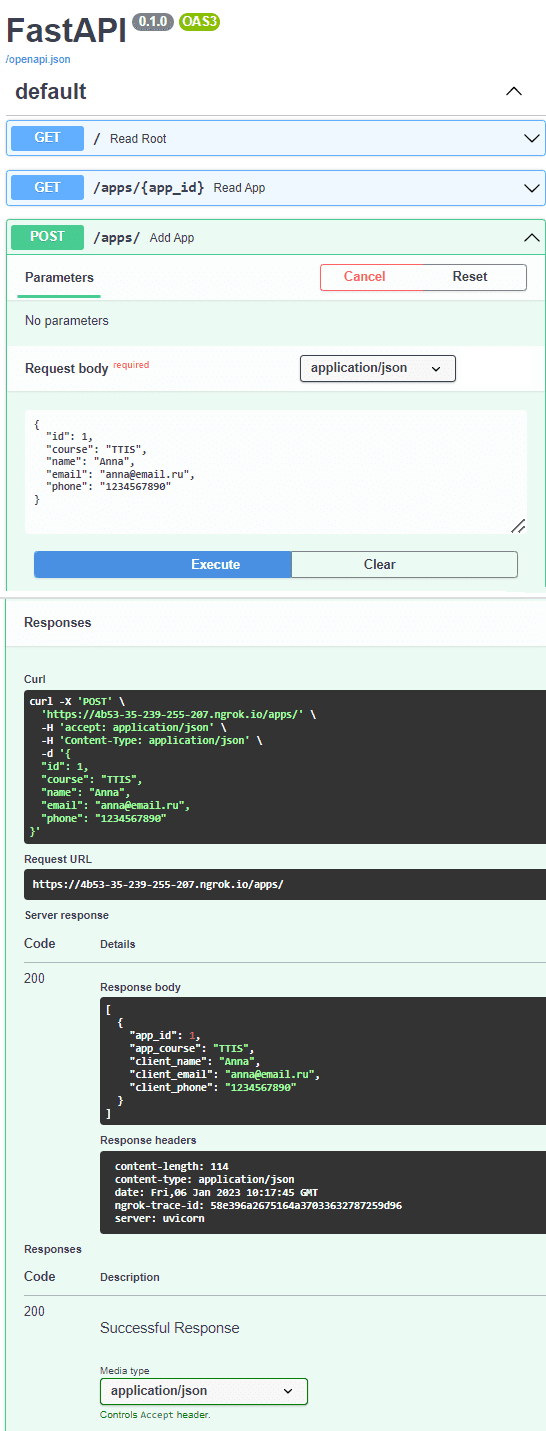Image resolution: width=546 pixels, height=1431 pixels.
Task: Click 'server: uvicorn' header line
Action: pos(160,1218)
